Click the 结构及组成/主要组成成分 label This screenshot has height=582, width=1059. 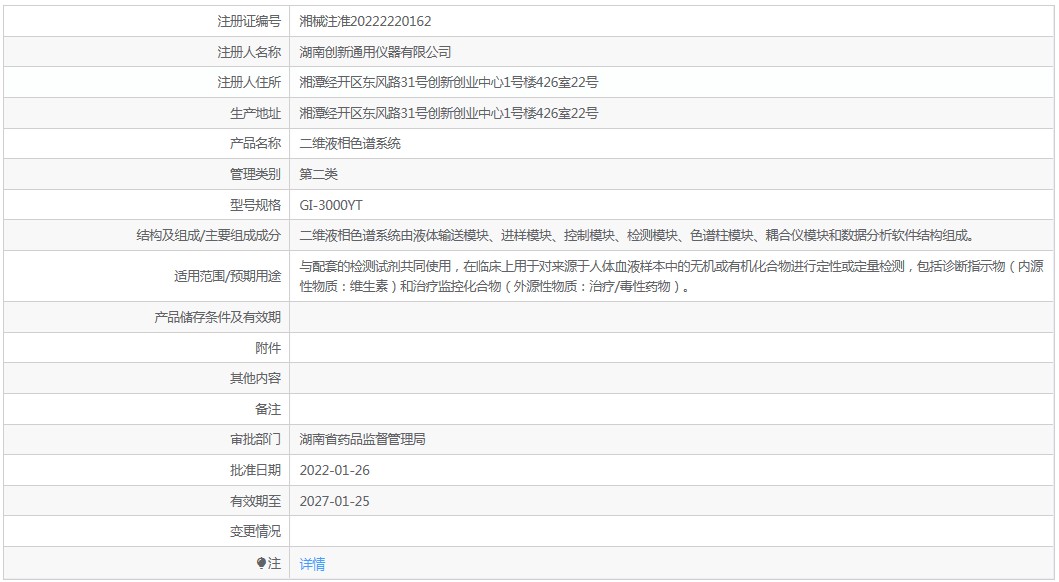click(x=209, y=236)
